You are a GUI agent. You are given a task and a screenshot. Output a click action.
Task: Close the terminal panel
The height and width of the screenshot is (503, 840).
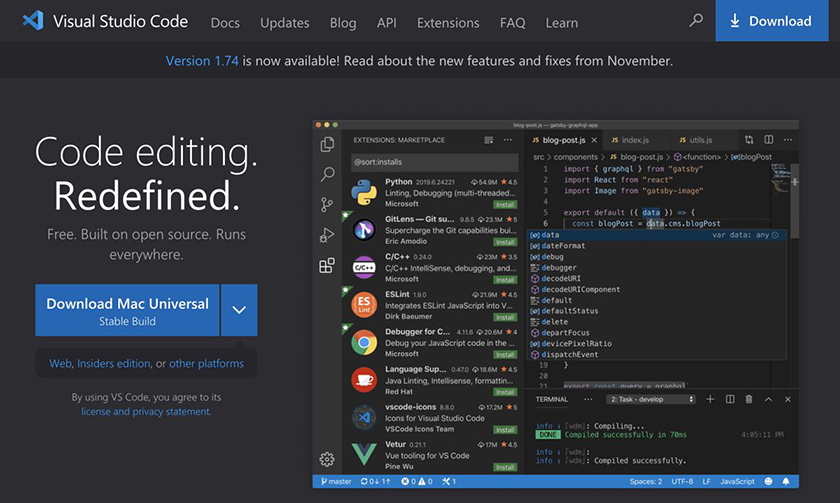click(788, 400)
